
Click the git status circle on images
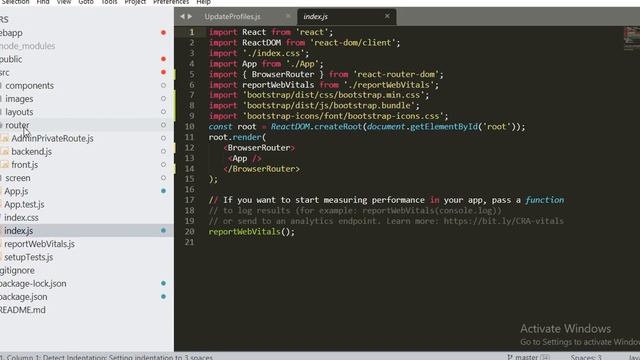(163, 98)
